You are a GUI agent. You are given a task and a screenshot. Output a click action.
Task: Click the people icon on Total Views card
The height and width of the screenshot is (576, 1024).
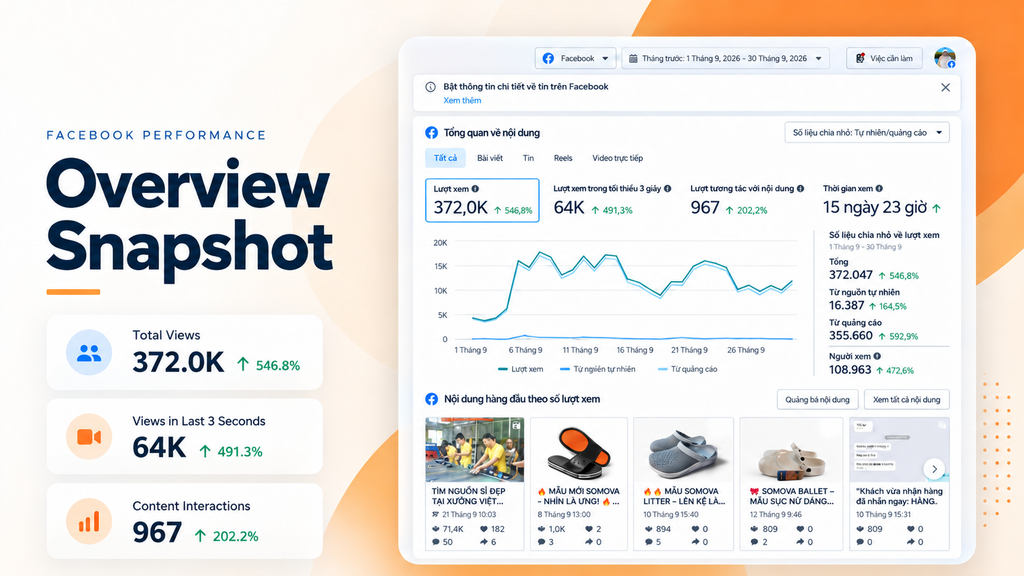(89, 353)
